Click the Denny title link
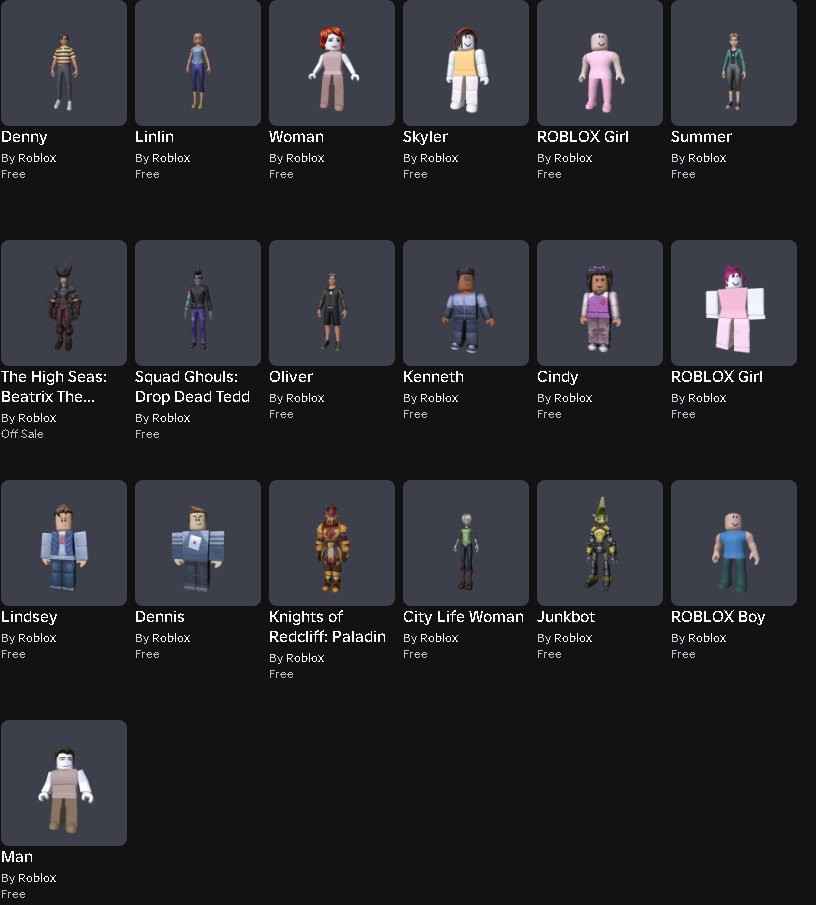 pyautogui.click(x=24, y=137)
